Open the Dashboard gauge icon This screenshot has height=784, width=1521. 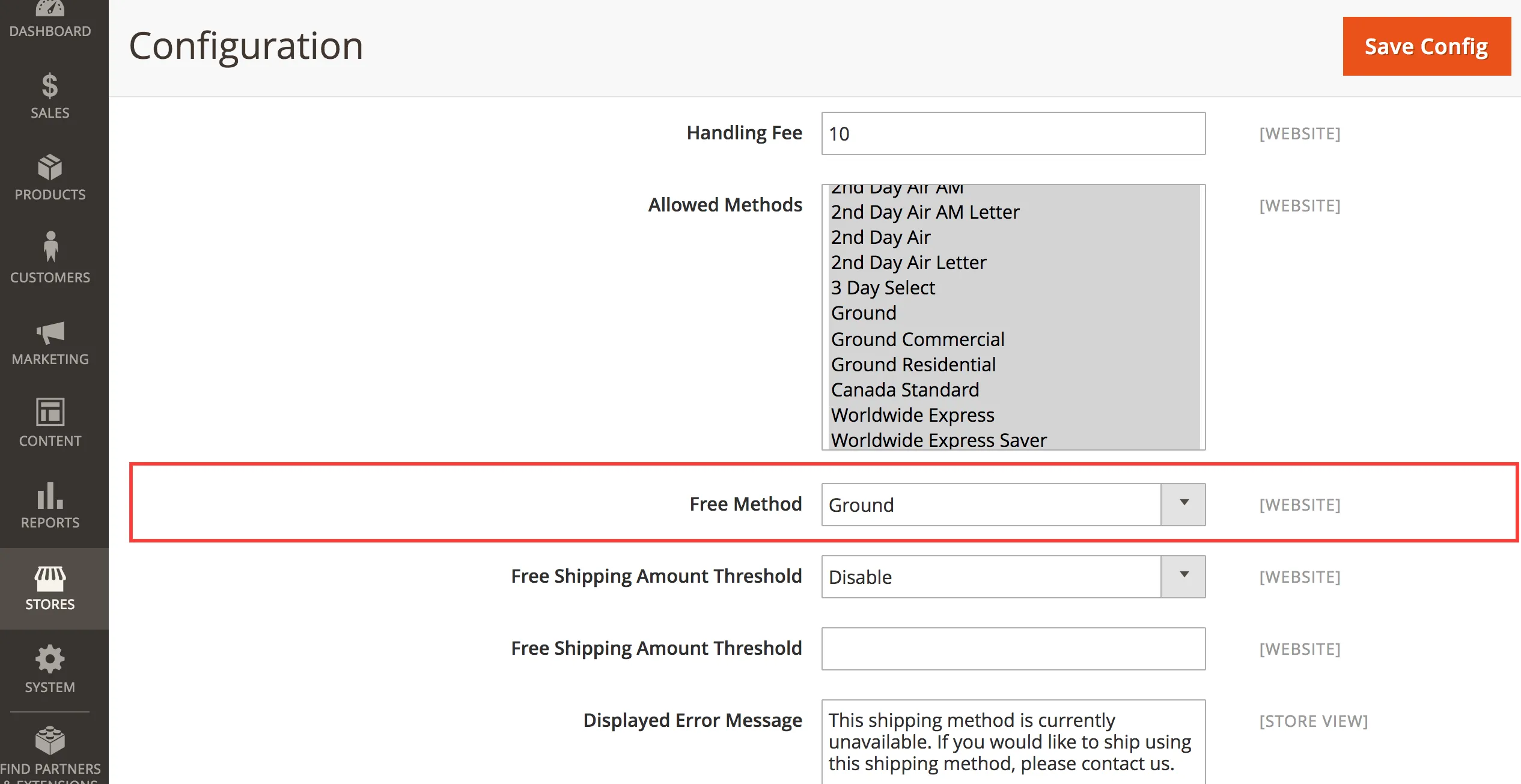[x=50, y=10]
